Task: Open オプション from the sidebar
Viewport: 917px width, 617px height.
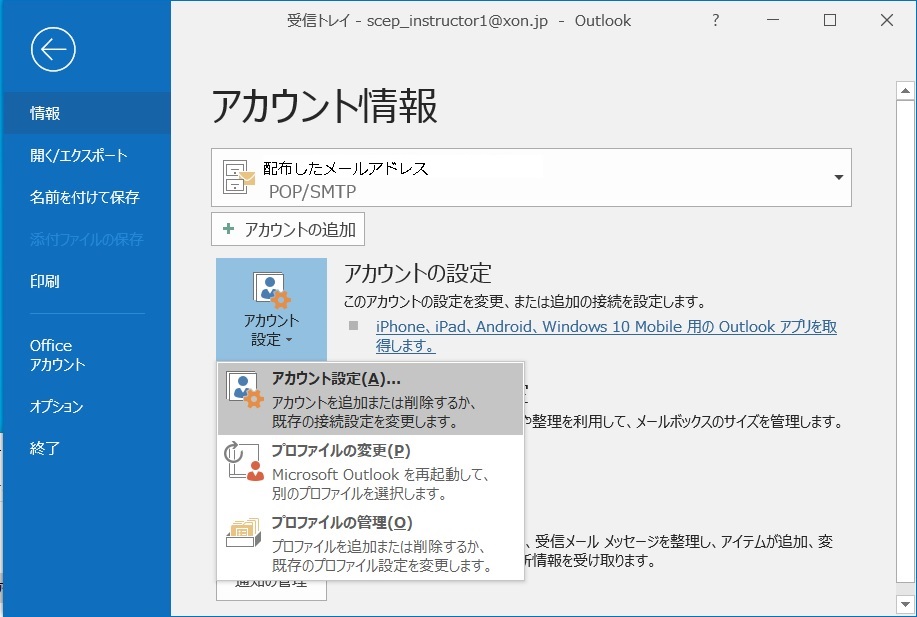Action: [x=56, y=407]
